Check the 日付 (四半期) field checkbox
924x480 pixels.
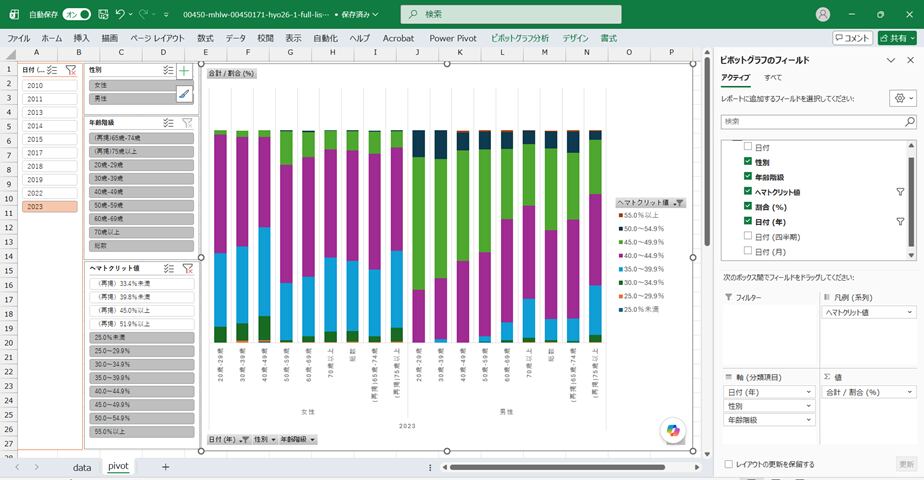[748, 236]
